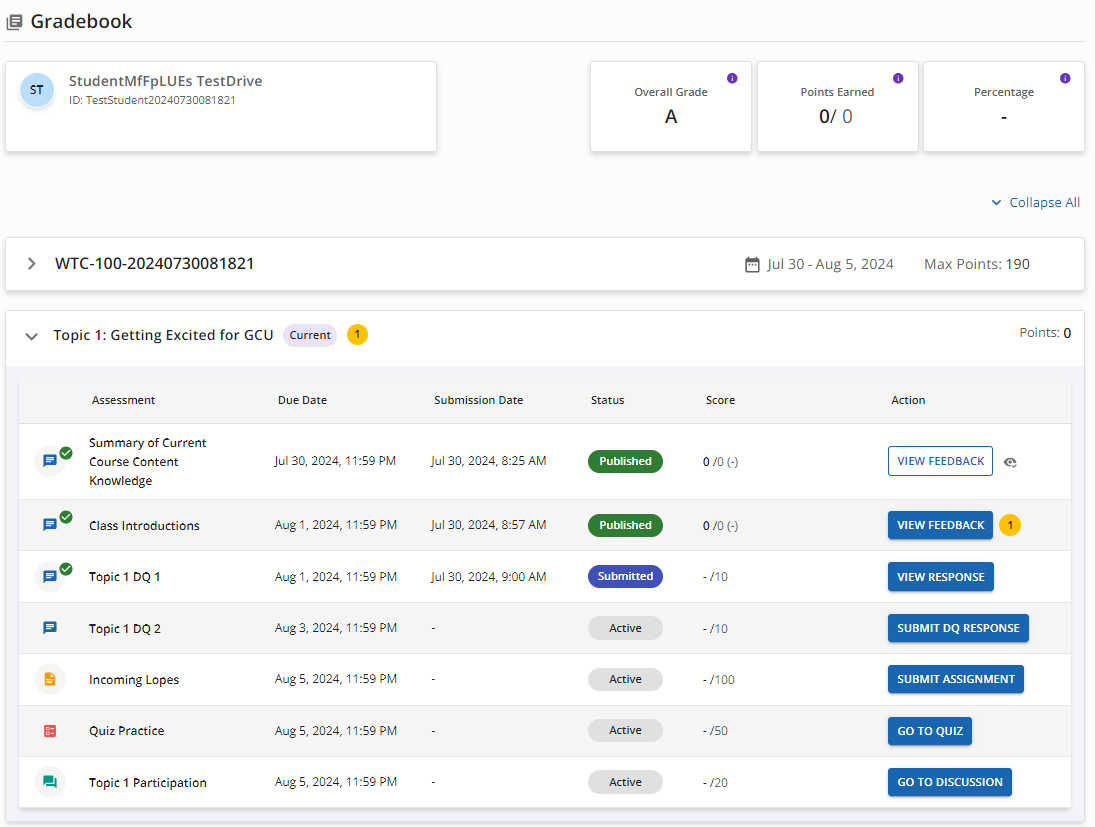Click the Active status of Incoming Lopes
The image size is (1095, 827).
[x=625, y=679]
